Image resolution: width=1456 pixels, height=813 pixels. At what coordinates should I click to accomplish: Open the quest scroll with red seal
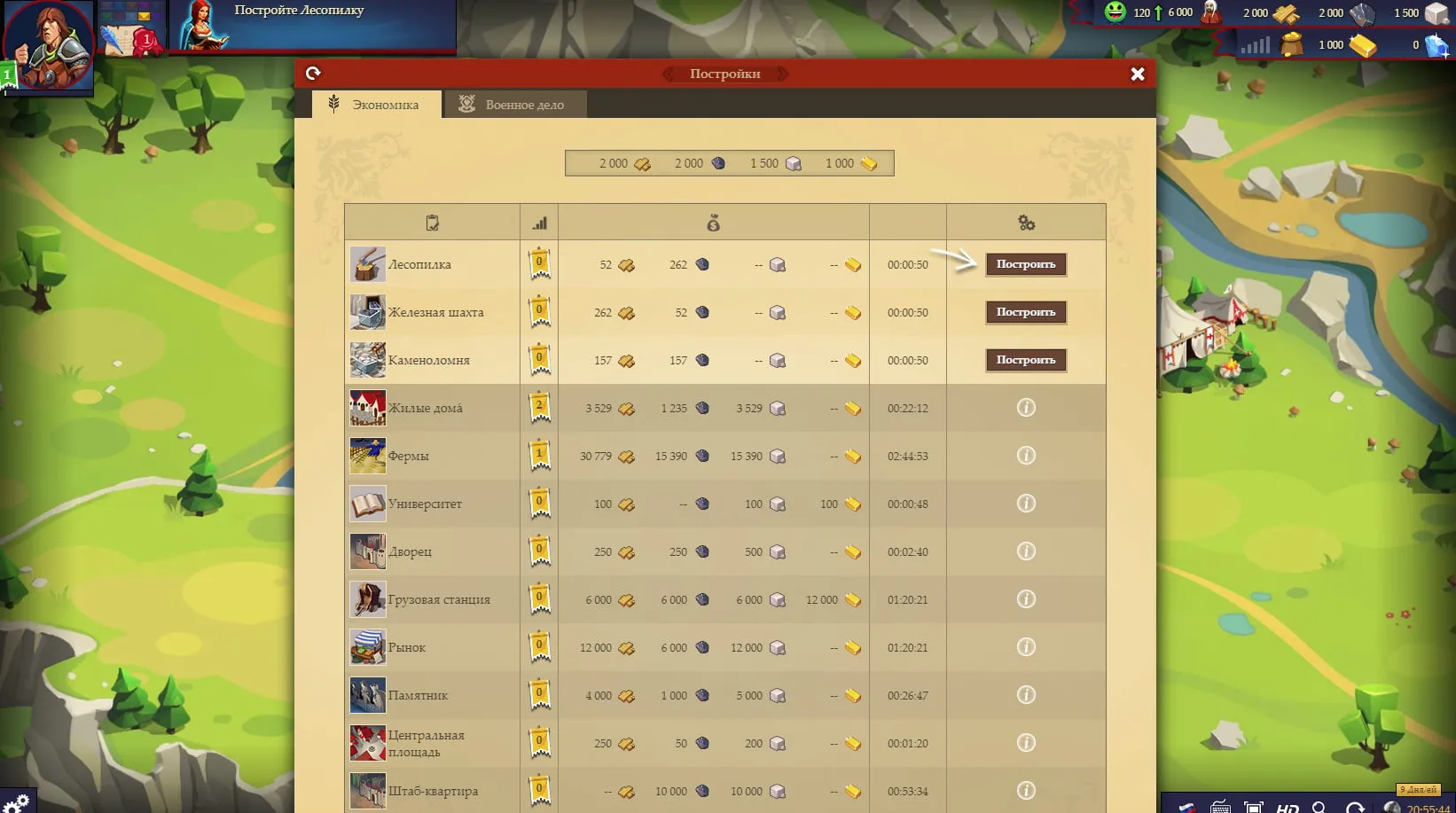tap(130, 33)
